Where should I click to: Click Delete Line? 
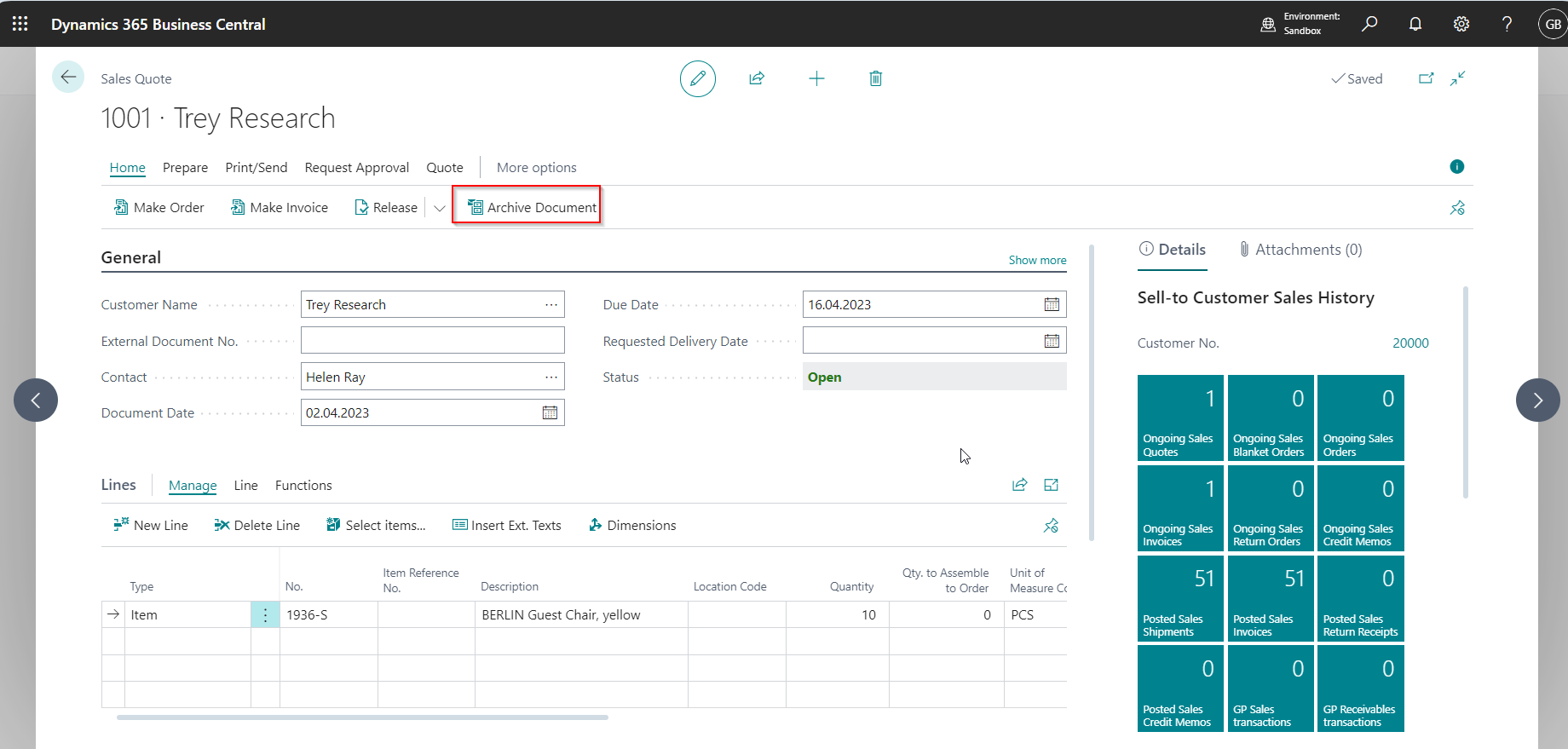coord(257,526)
